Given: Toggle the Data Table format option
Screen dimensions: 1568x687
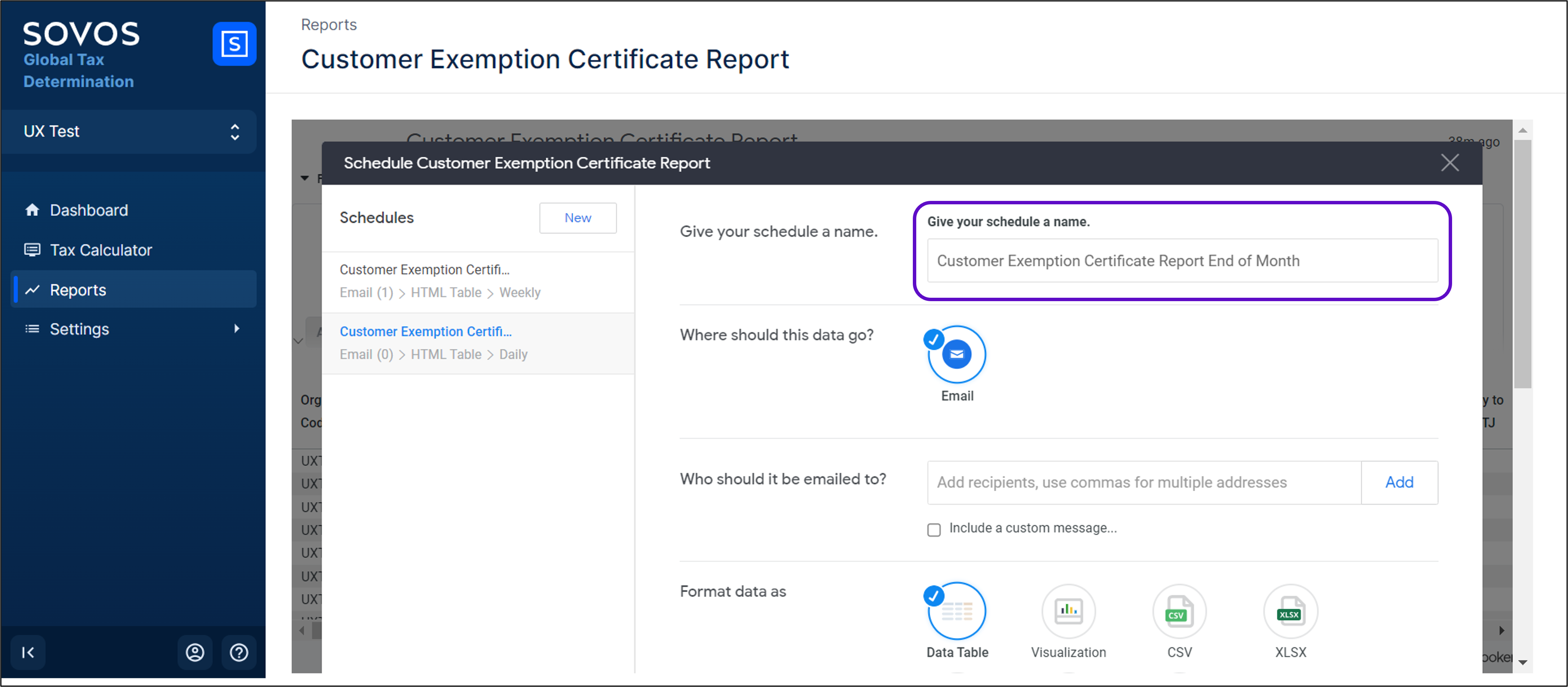Looking at the screenshot, I should tap(957, 611).
